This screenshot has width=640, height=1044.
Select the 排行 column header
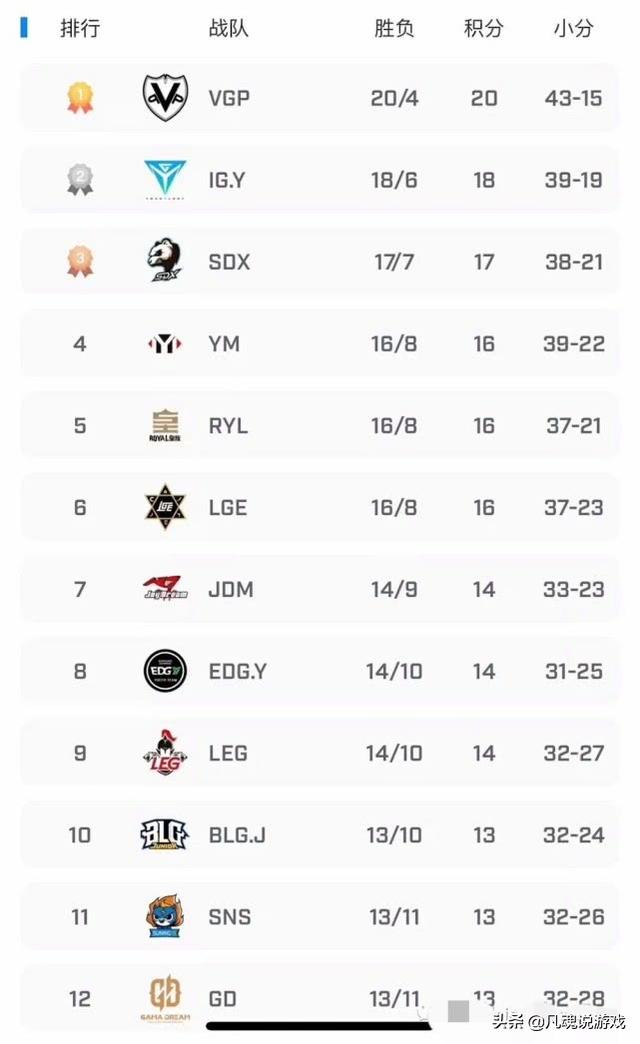coord(80,28)
